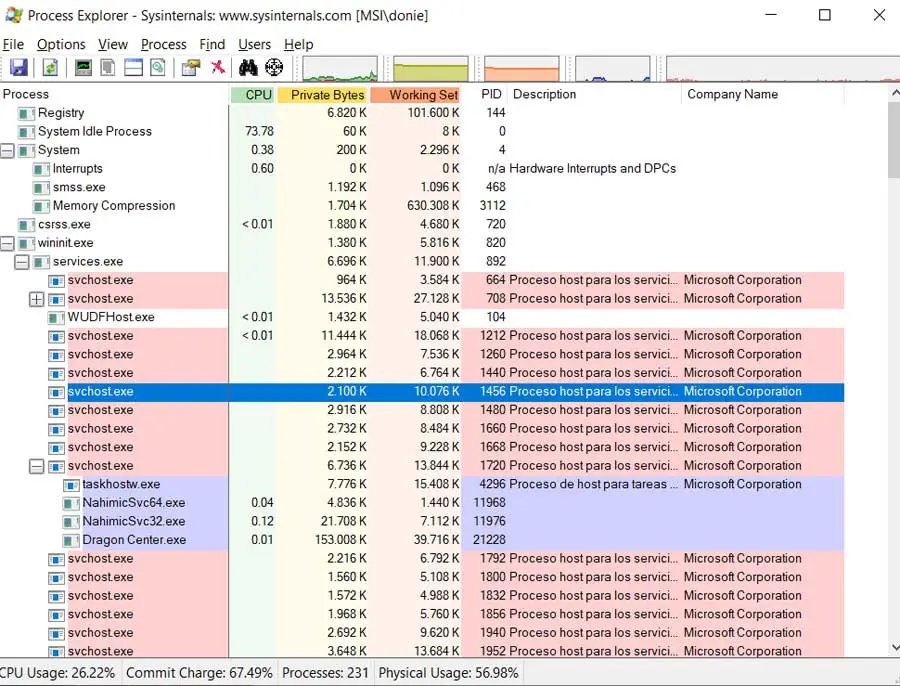Click the icon of svchost.exe PID 1792
This screenshot has height=686, width=900.
56,559
